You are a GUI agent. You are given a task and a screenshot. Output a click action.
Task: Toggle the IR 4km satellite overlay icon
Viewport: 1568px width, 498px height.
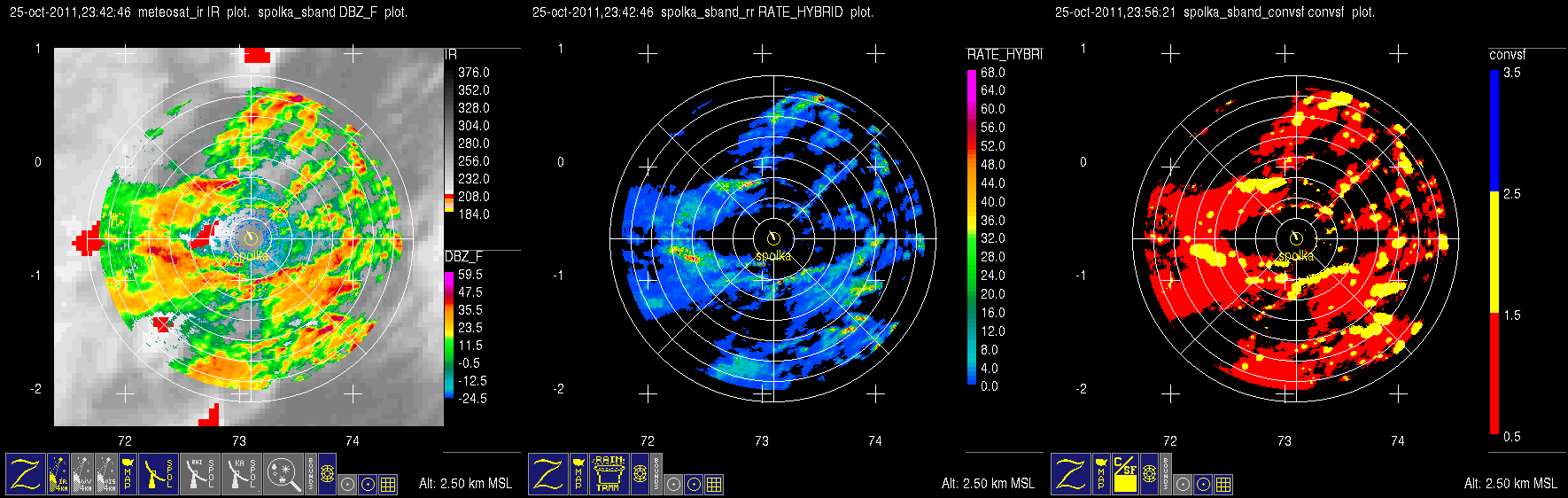58,474
